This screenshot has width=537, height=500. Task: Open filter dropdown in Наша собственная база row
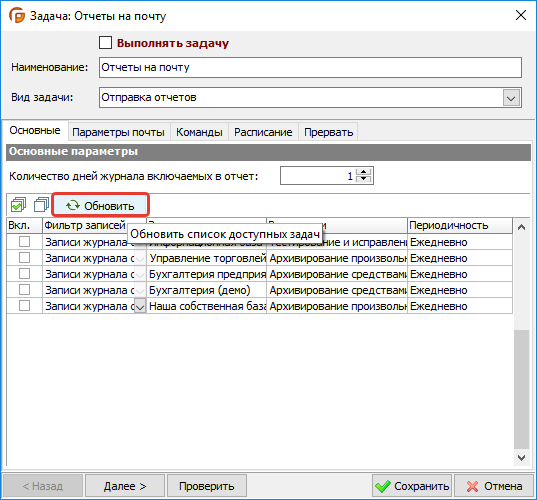[140, 306]
